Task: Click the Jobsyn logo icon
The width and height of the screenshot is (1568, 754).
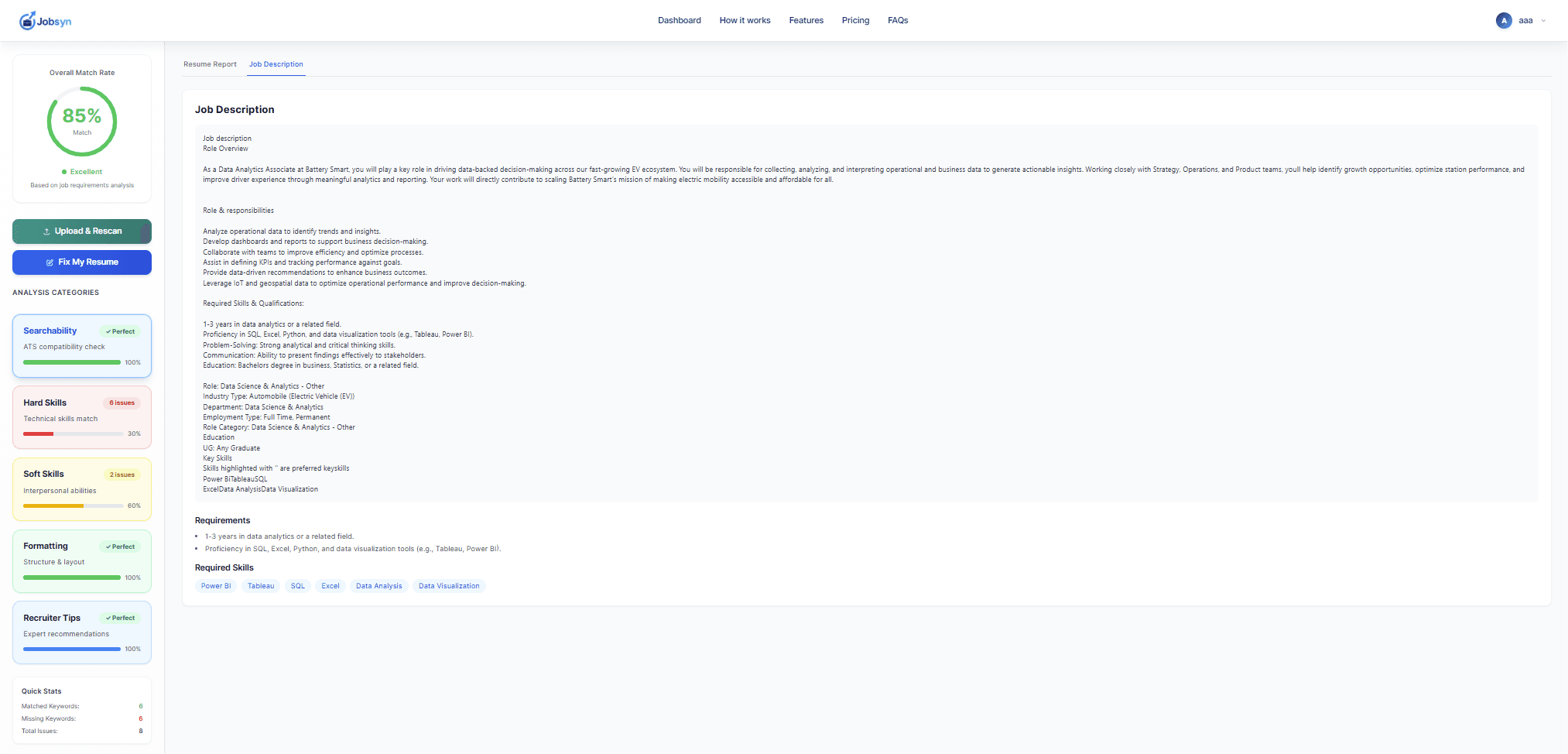Action: coord(27,21)
